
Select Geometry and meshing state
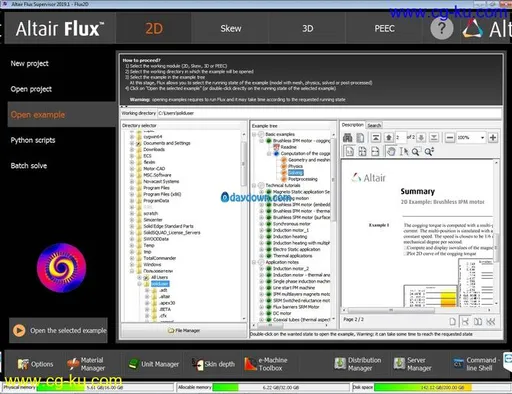pos(309,160)
